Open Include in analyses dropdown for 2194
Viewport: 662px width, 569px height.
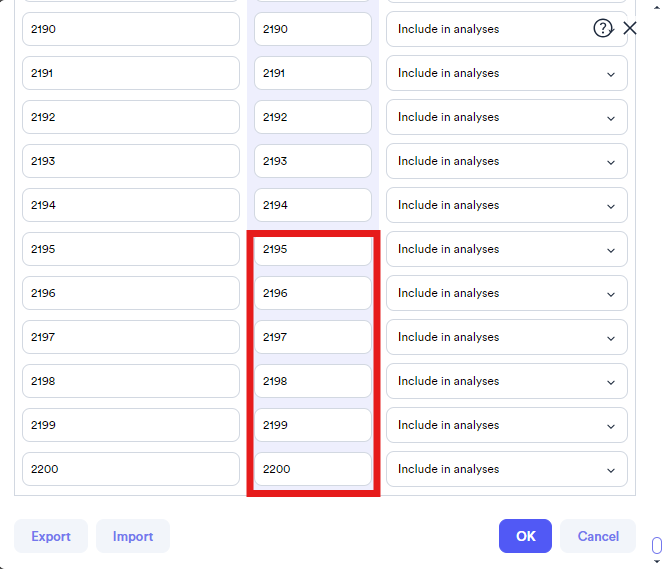507,205
